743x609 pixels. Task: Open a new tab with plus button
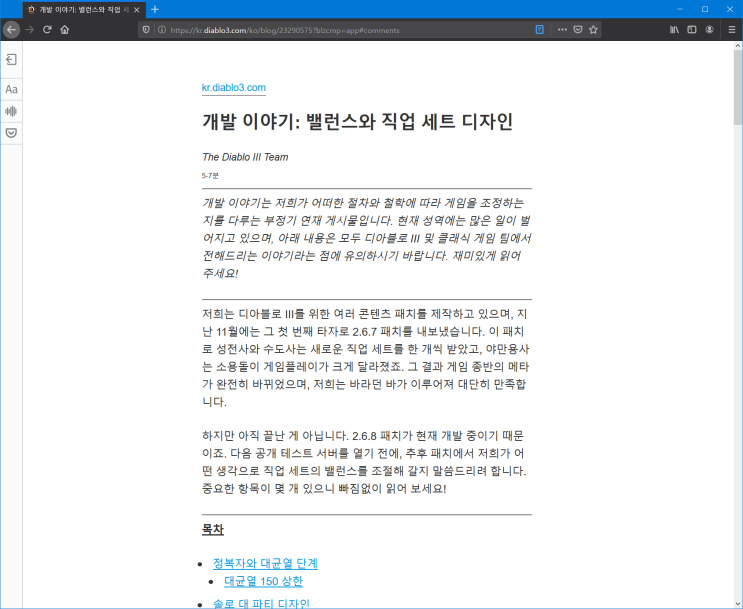(155, 9)
